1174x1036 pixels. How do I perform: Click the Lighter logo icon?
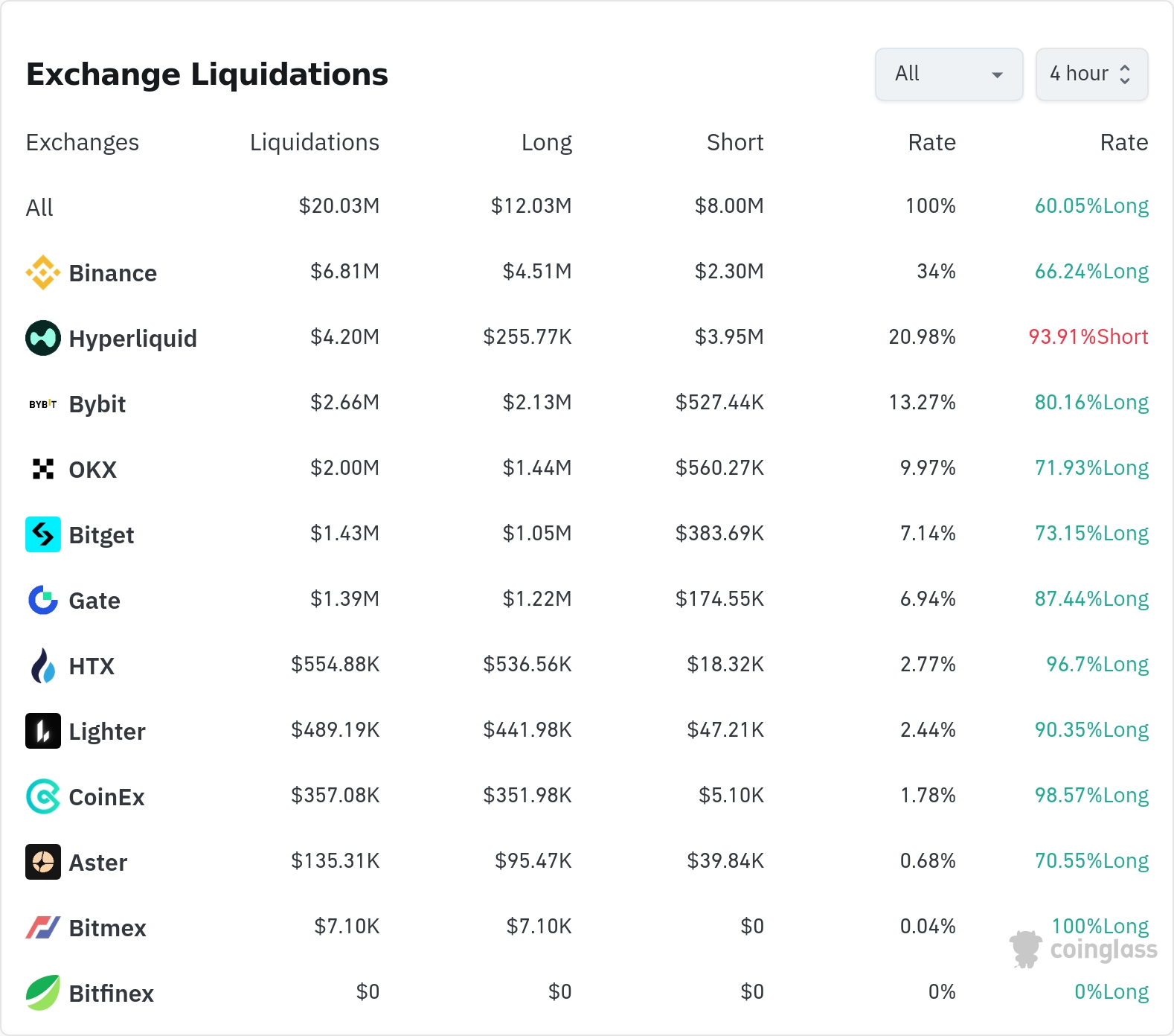point(43,731)
